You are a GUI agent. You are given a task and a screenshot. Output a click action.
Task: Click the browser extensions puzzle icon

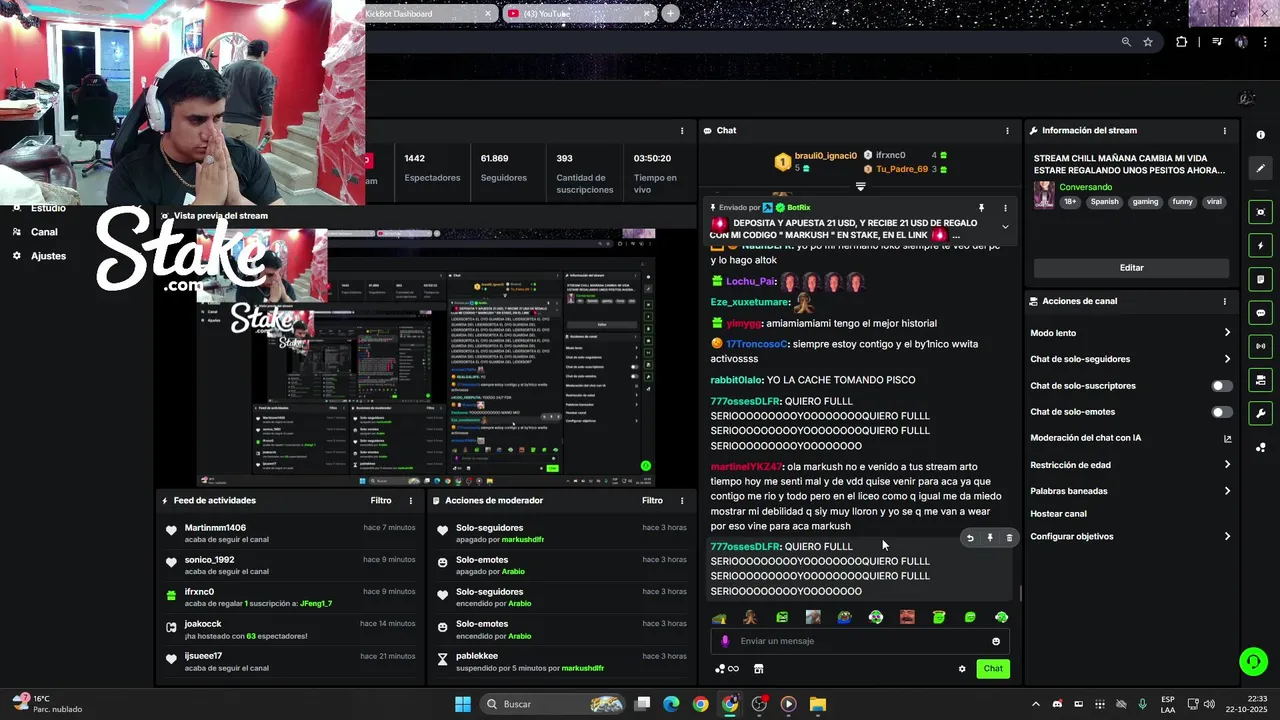coord(1182,42)
